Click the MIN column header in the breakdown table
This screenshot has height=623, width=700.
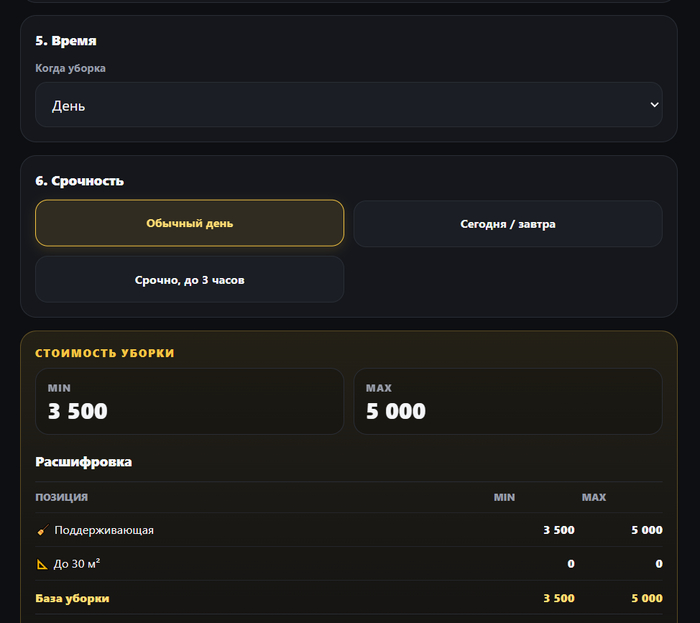[x=504, y=497]
